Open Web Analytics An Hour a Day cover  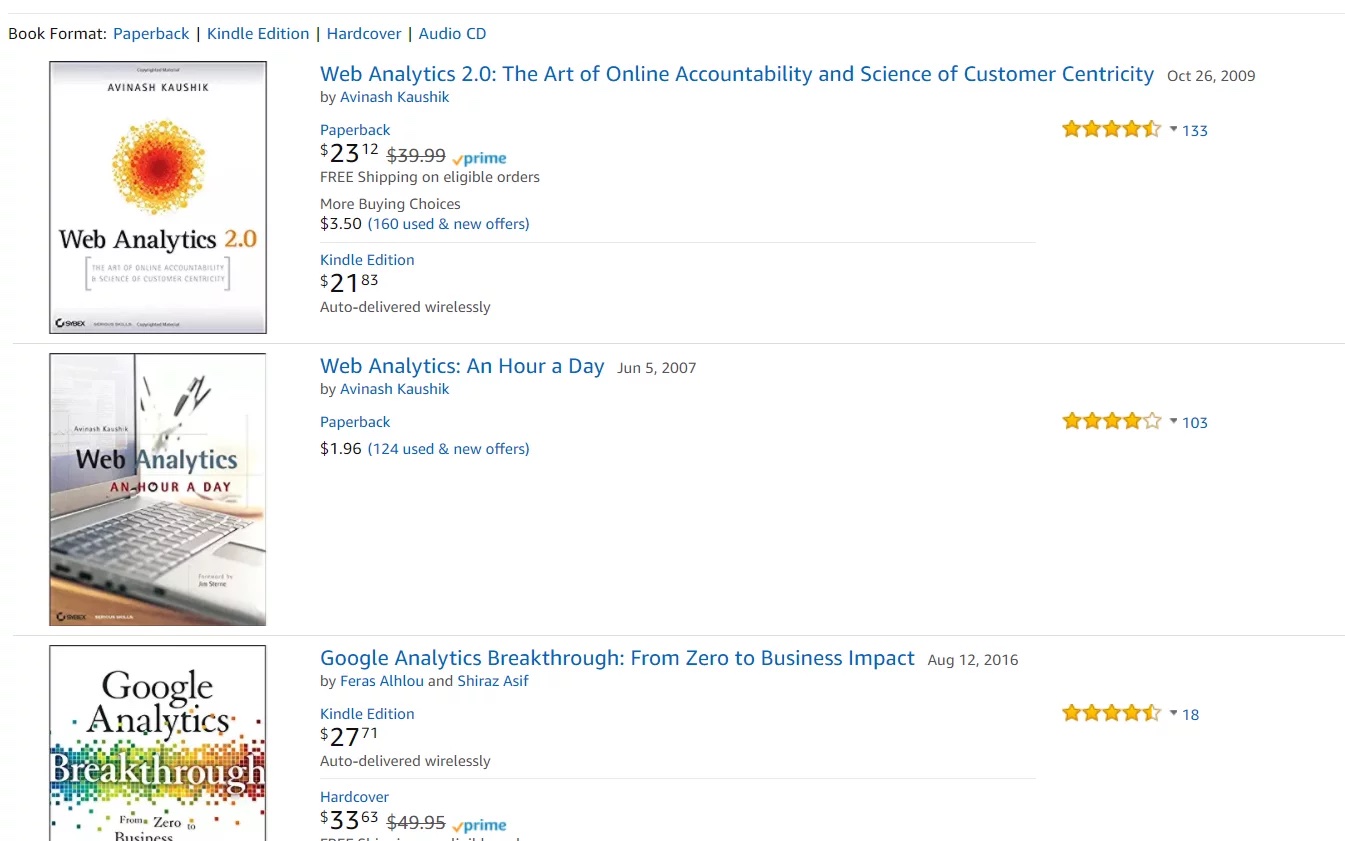coord(158,489)
